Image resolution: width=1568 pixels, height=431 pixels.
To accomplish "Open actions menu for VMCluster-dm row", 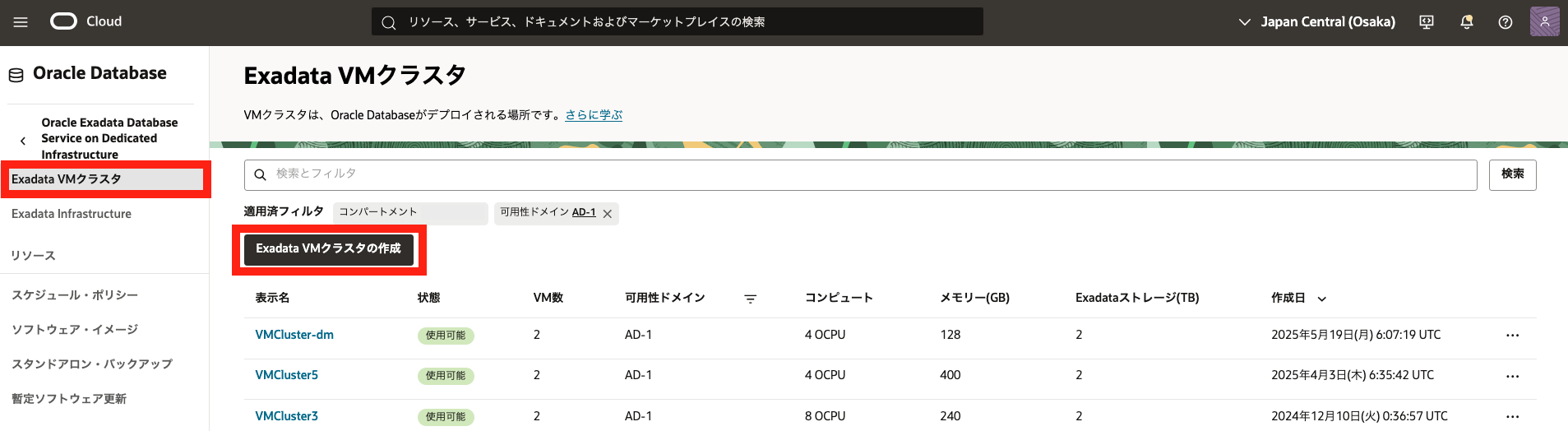I will 1512,336.
